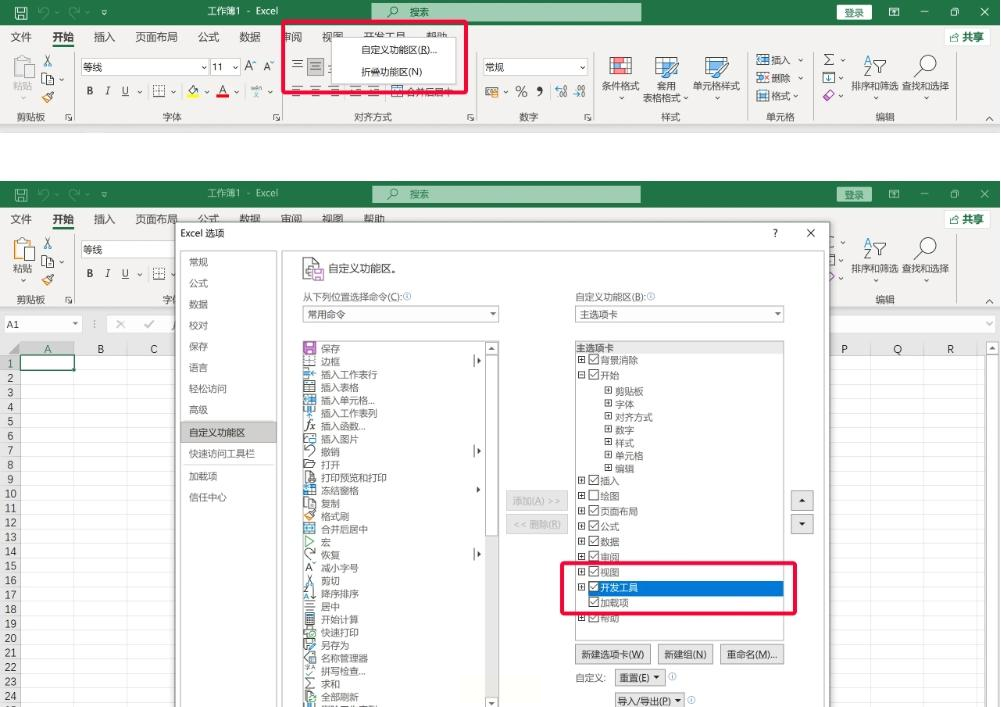
Task: Open Cell Styles (单元格样式)
Action: [716, 79]
